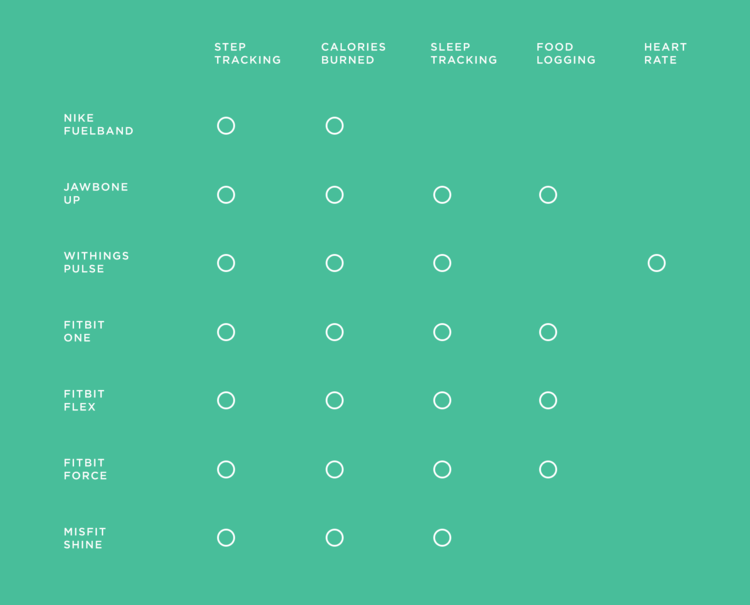Click Nike Fuelband calories burned circle
This screenshot has height=605, width=750.
click(334, 126)
